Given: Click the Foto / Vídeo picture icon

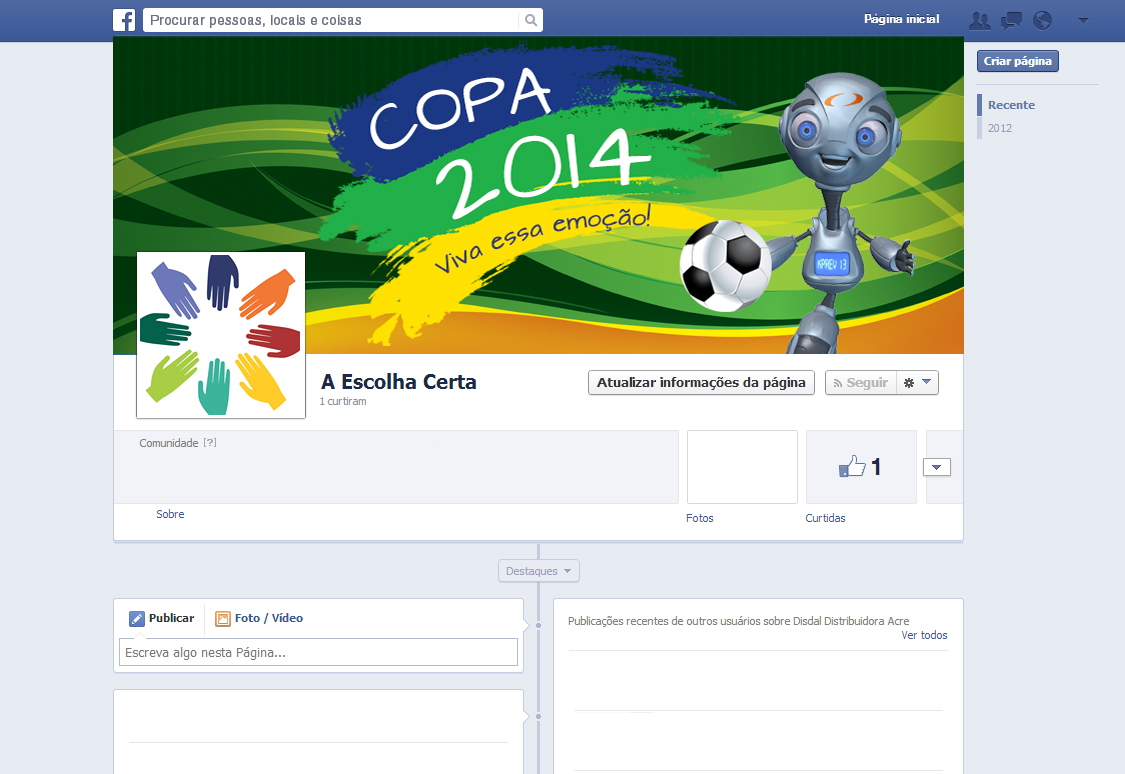Looking at the screenshot, I should pos(223,618).
